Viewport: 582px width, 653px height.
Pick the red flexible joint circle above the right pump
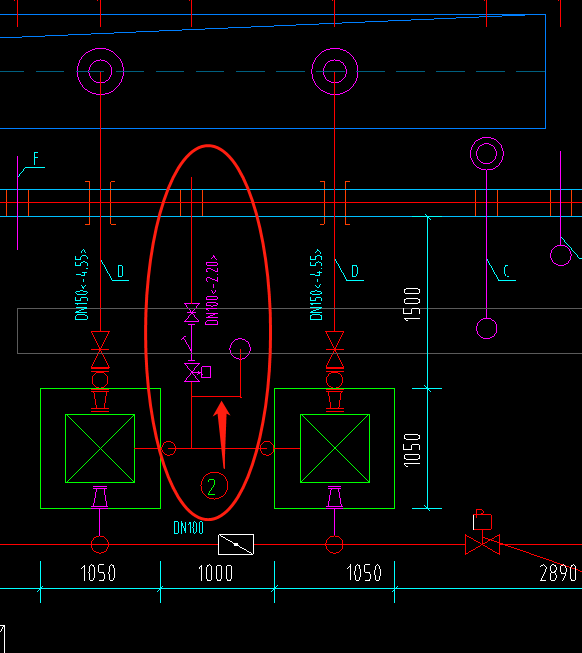pos(335,380)
